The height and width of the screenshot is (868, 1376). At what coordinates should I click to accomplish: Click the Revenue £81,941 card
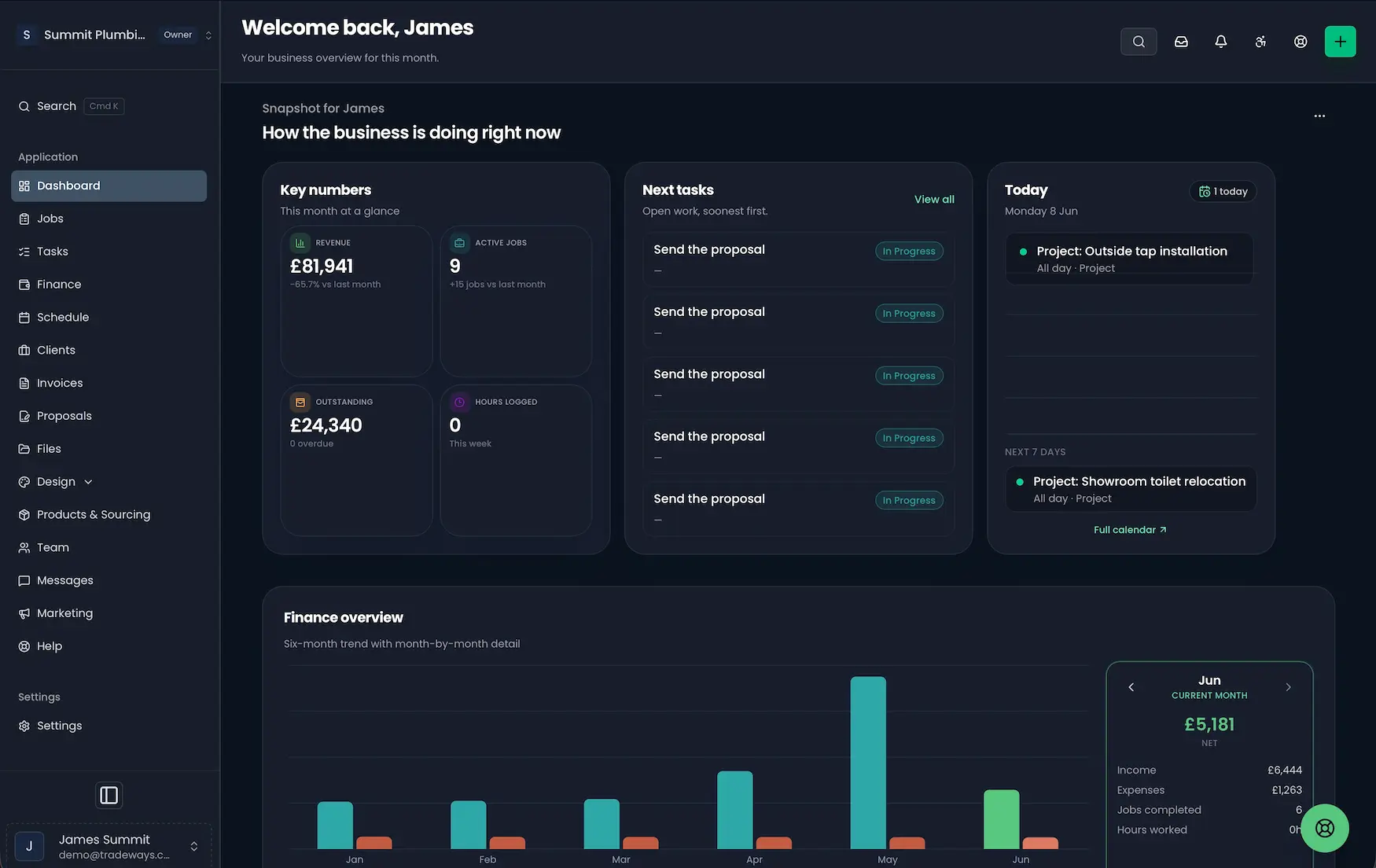(x=356, y=301)
